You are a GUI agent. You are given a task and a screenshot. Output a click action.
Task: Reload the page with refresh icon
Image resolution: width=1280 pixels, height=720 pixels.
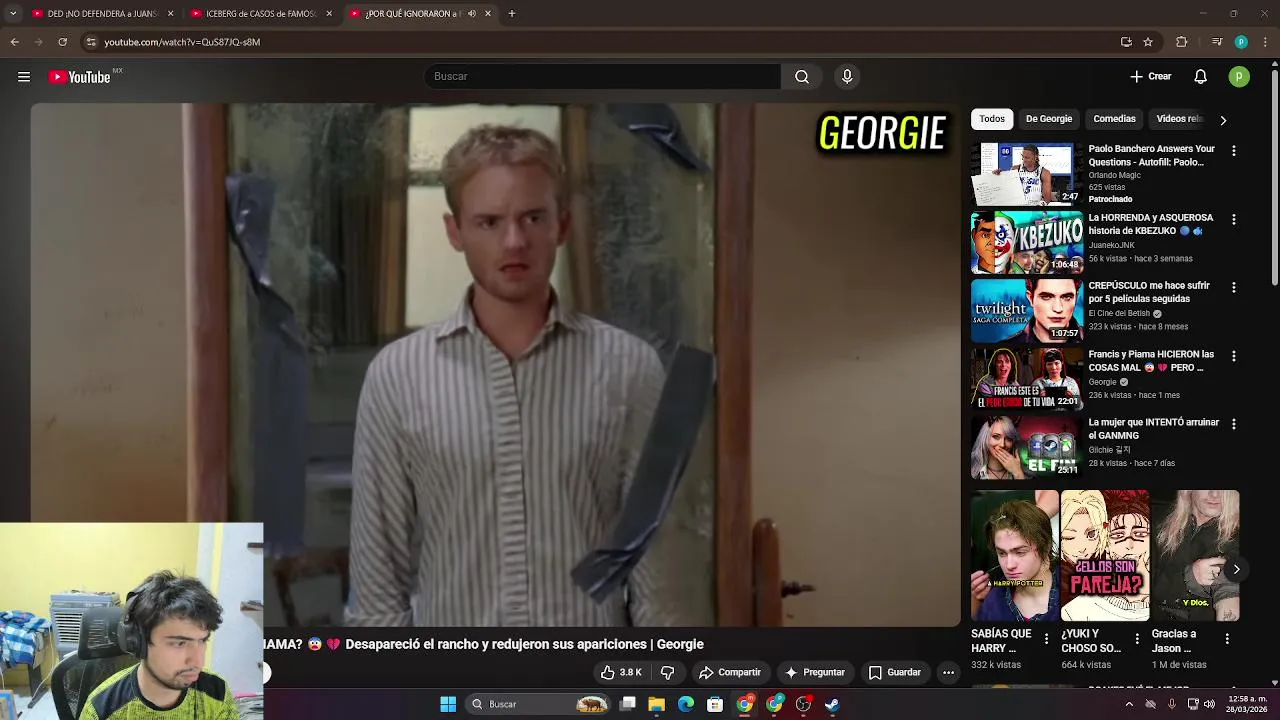point(62,42)
